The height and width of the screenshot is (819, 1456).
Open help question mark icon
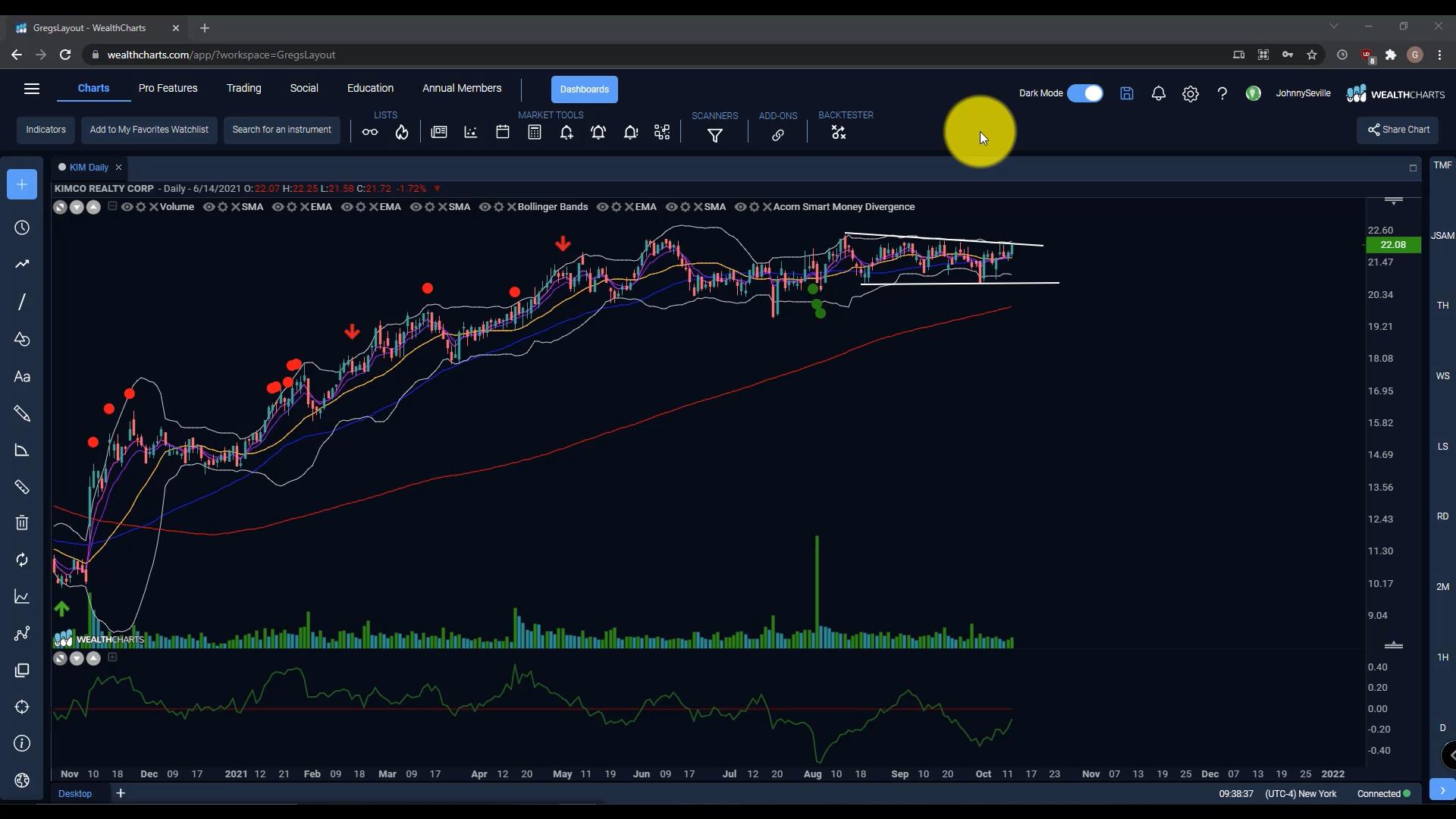click(x=1222, y=93)
